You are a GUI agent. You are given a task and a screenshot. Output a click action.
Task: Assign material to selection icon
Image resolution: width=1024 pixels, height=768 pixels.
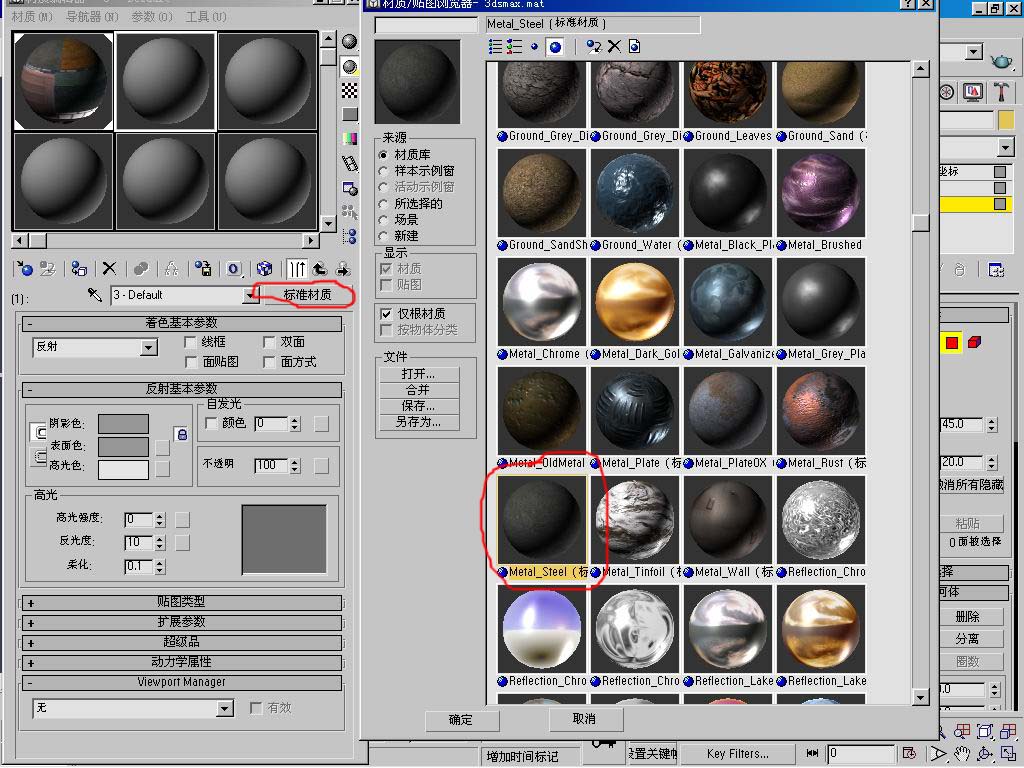(79, 268)
